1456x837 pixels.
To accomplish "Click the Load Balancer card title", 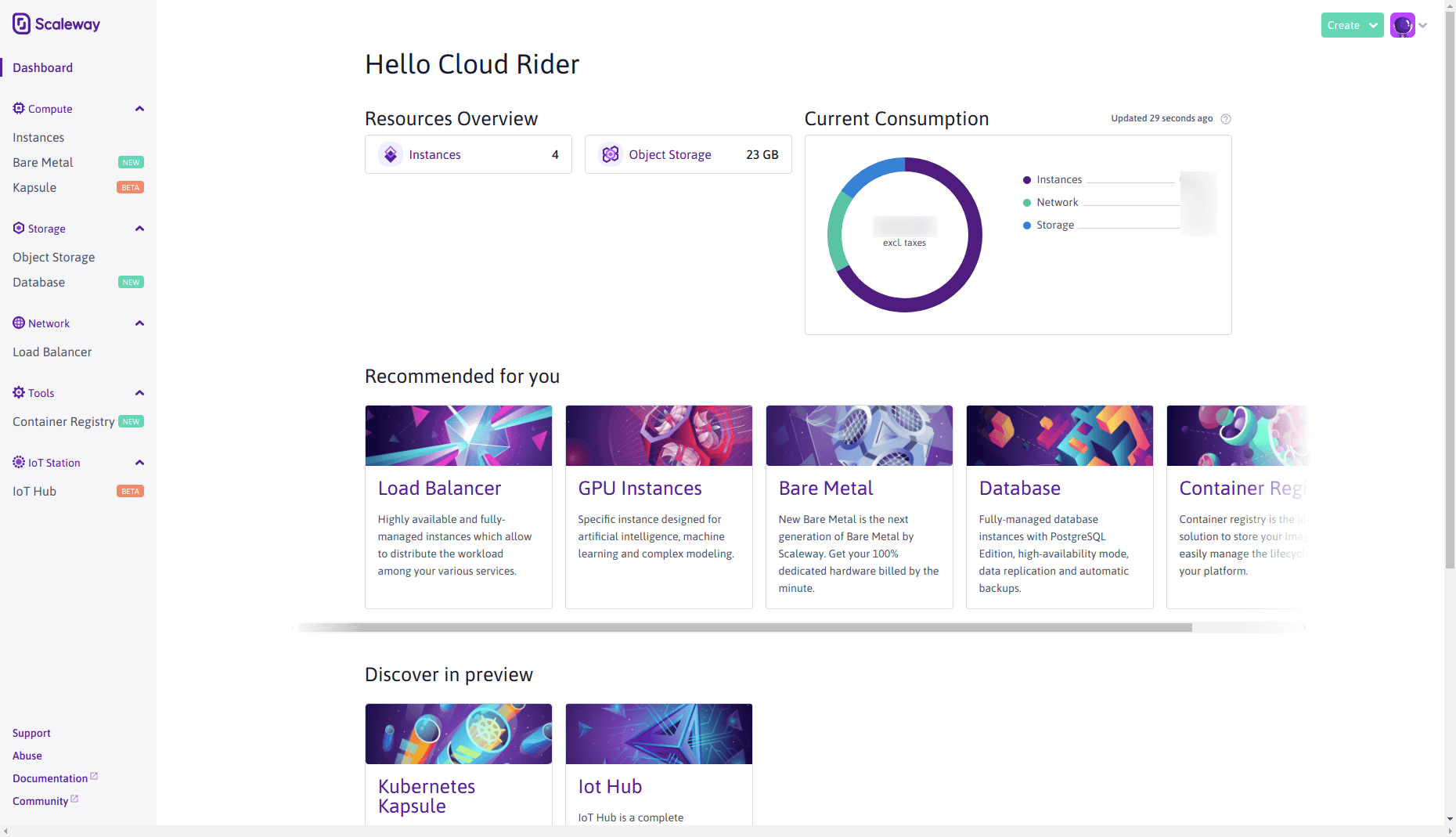I will coord(439,488).
